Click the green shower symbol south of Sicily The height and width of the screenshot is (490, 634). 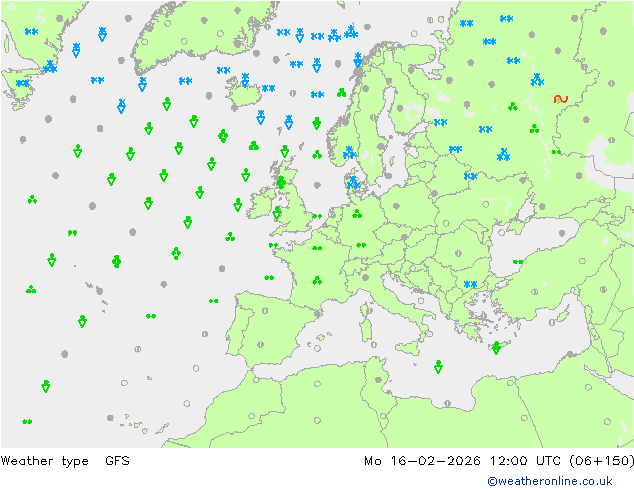click(438, 367)
